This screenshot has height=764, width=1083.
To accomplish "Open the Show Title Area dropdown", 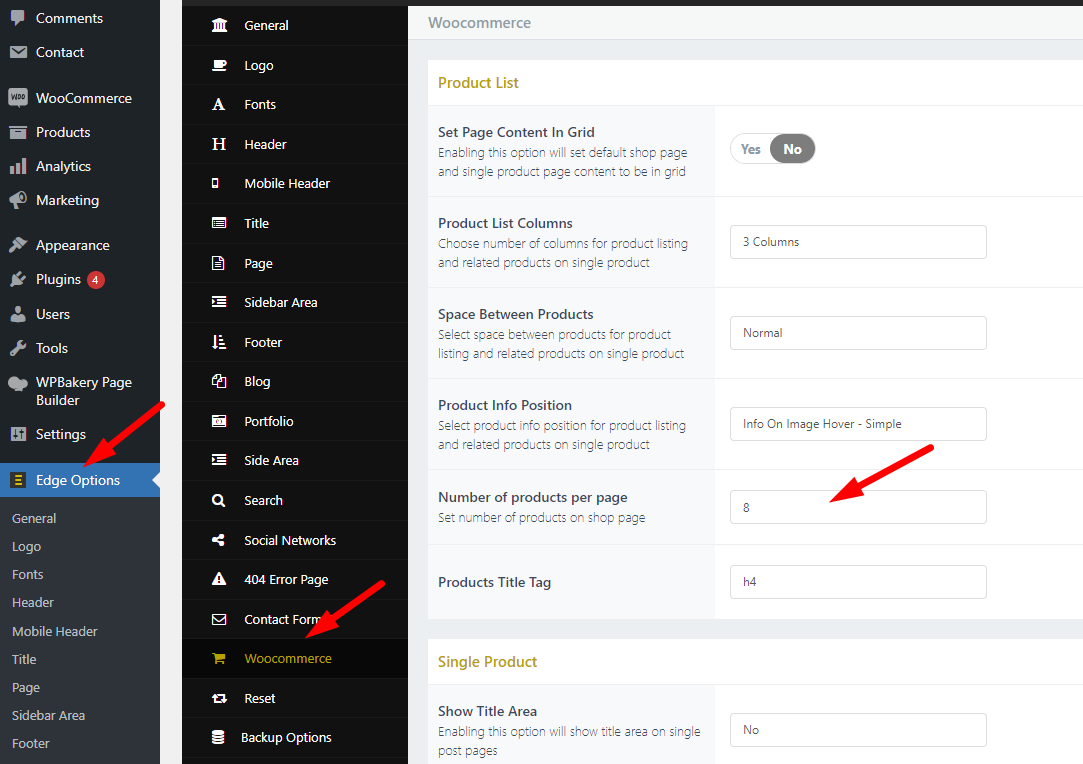I will click(x=858, y=730).
